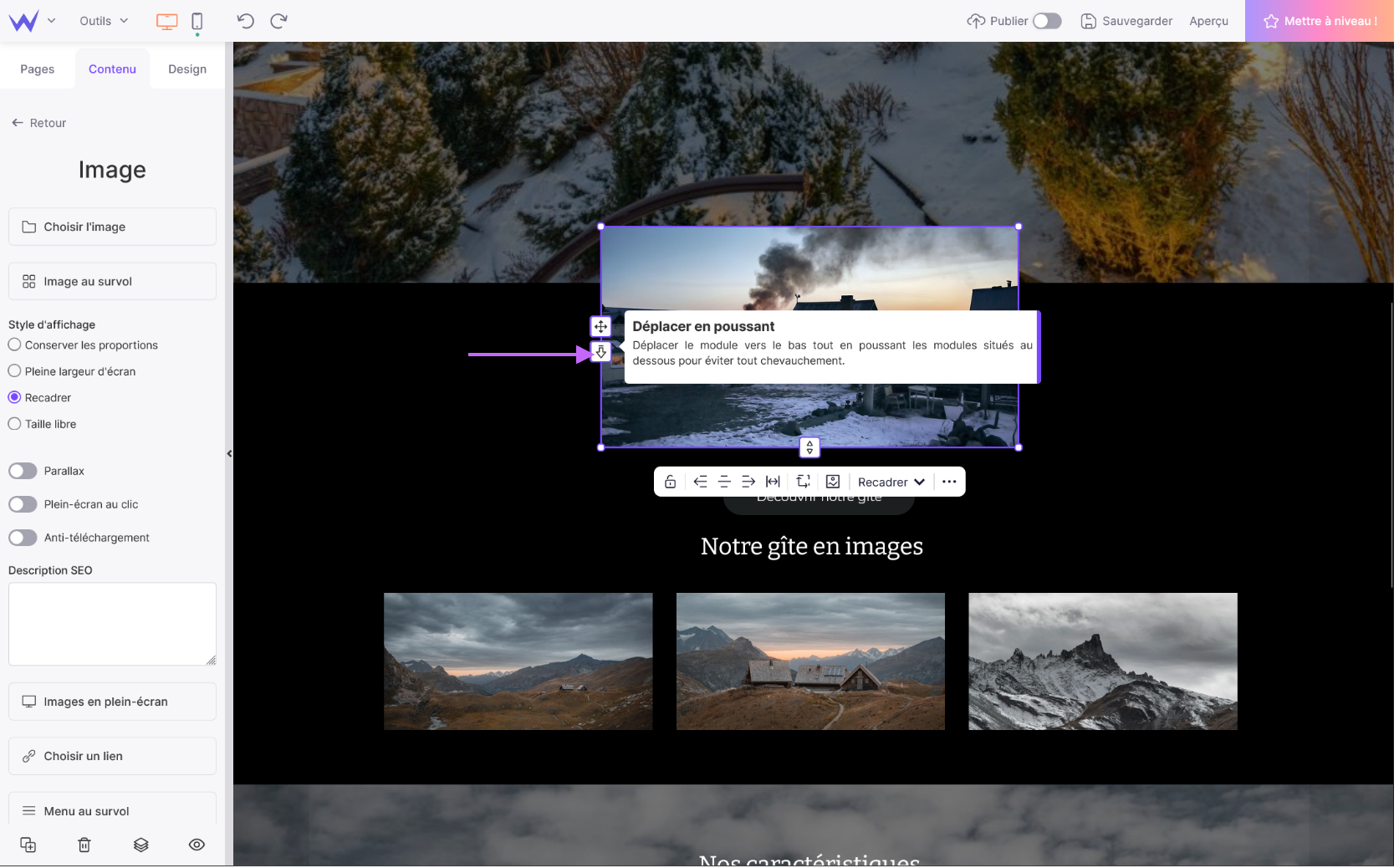Image resolution: width=1399 pixels, height=868 pixels.
Task: Expand the Outils dropdown menu
Action: click(104, 21)
